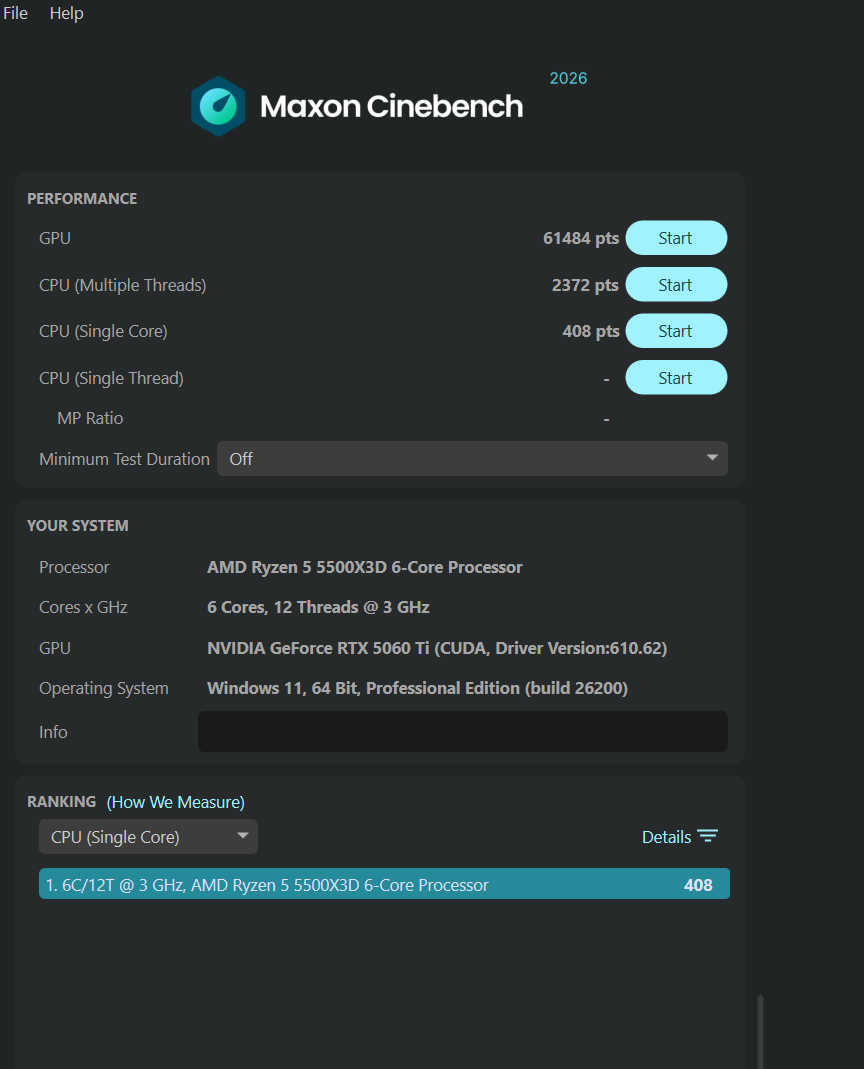Image resolution: width=864 pixels, height=1069 pixels.
Task: Select the Ryzen 5 5500X3D ranking entry
Action: pos(384,884)
